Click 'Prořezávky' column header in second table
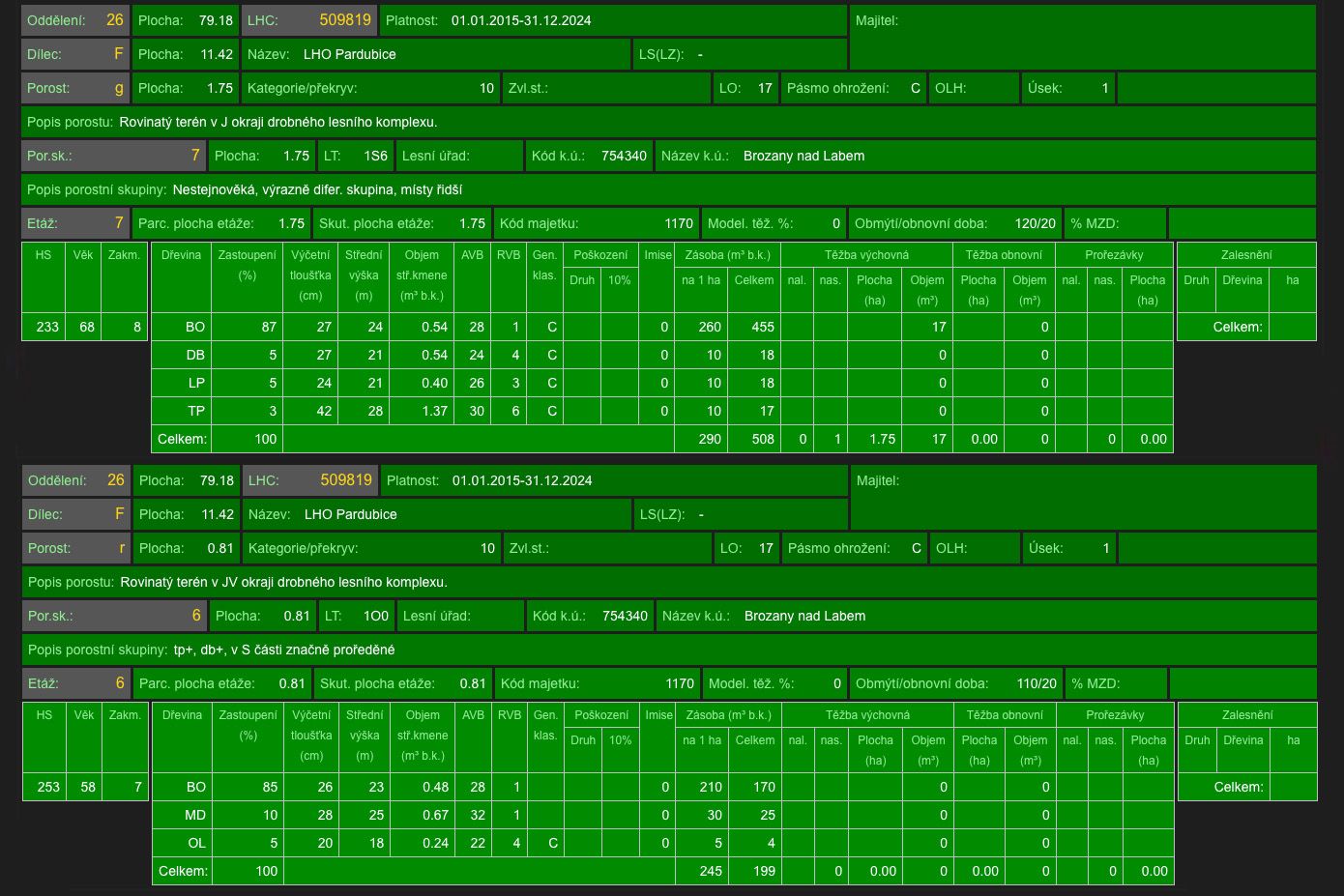1344x896 pixels. [x=1115, y=715]
